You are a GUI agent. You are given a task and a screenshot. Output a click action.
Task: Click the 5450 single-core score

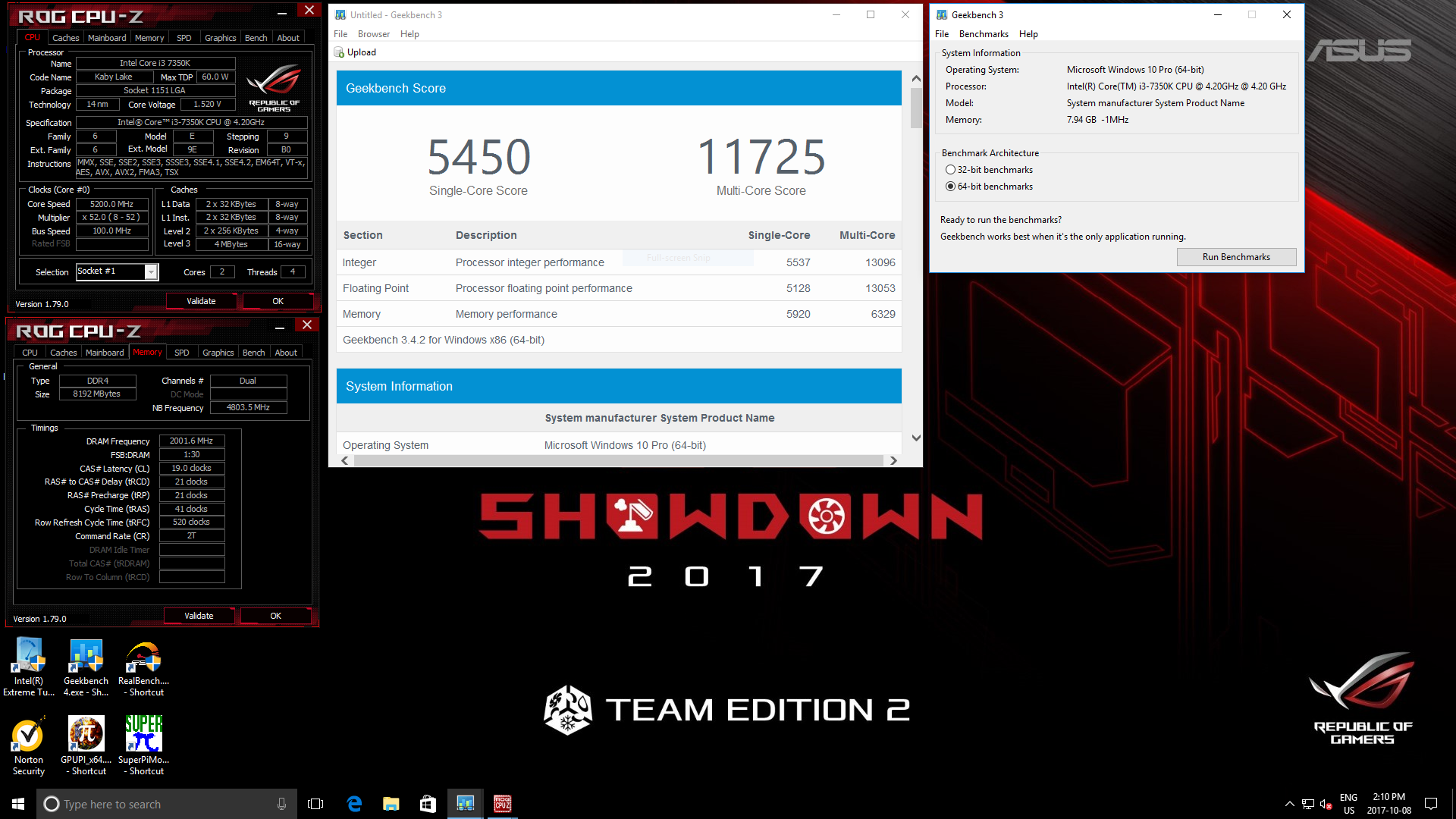pyautogui.click(x=479, y=157)
